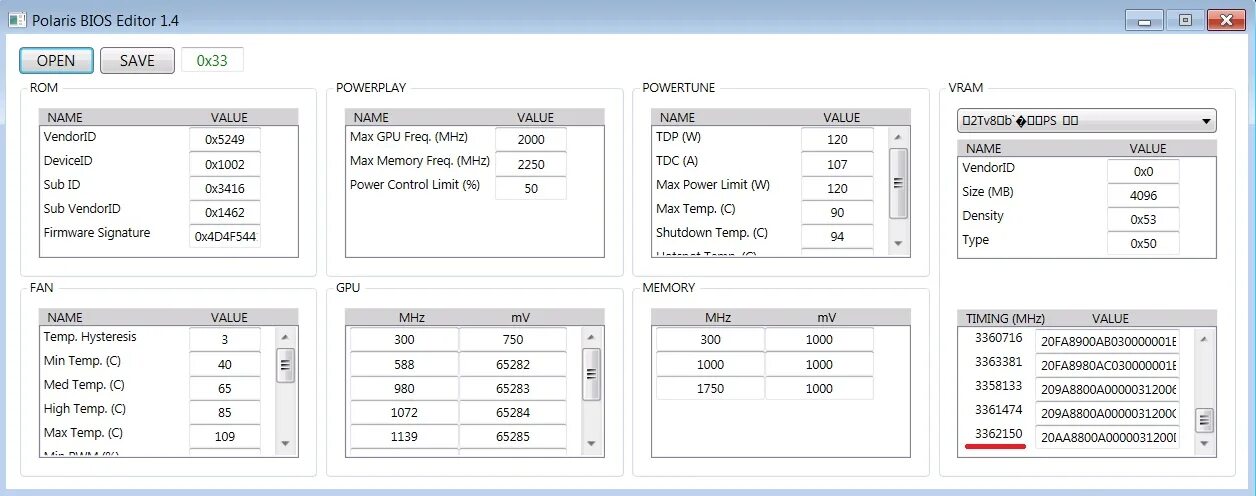
Task: Click the Fan list scrollbar thumb
Action: tap(286, 366)
